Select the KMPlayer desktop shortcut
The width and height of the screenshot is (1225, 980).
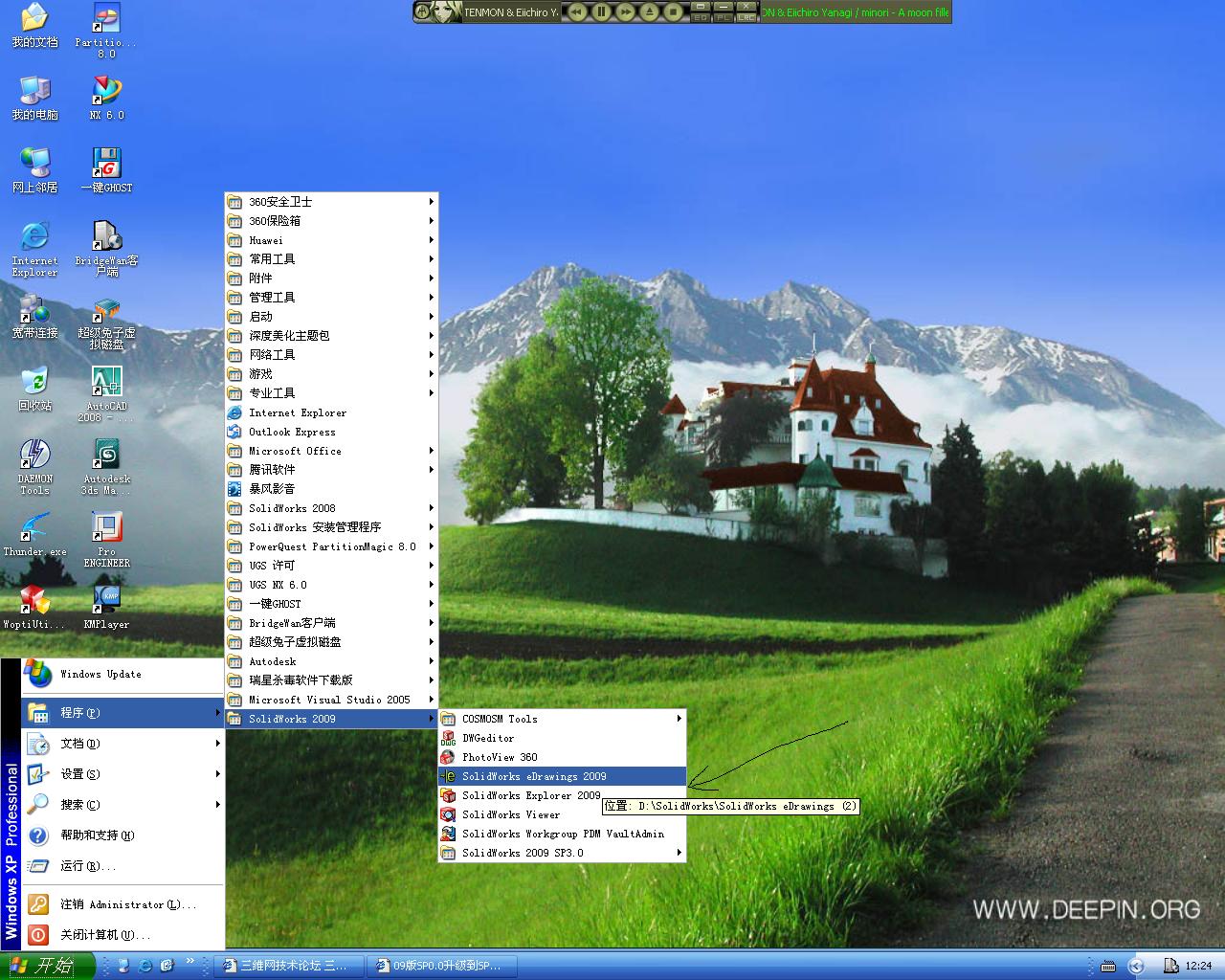pos(106,608)
